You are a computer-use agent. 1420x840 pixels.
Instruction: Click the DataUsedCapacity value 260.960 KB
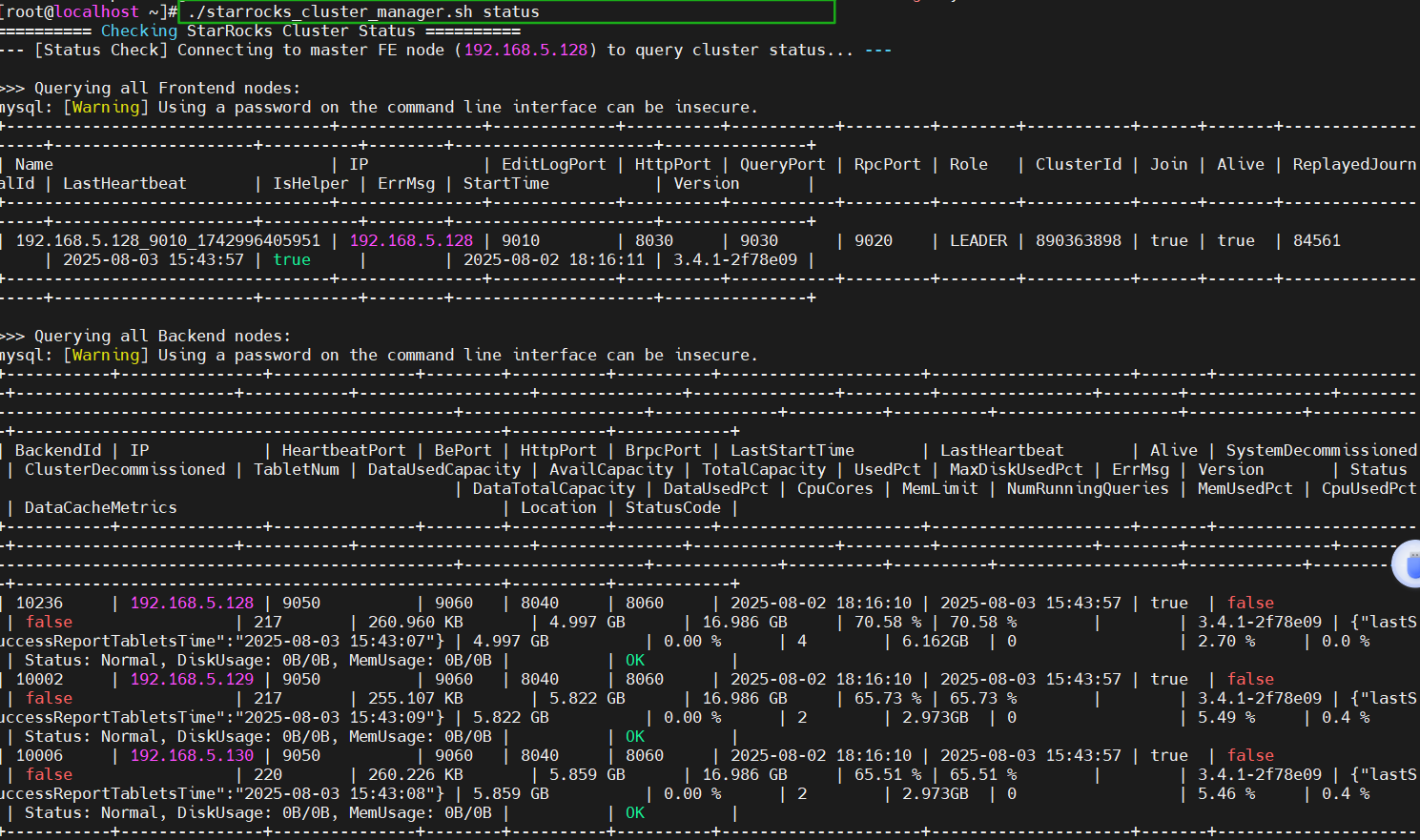tap(416, 622)
